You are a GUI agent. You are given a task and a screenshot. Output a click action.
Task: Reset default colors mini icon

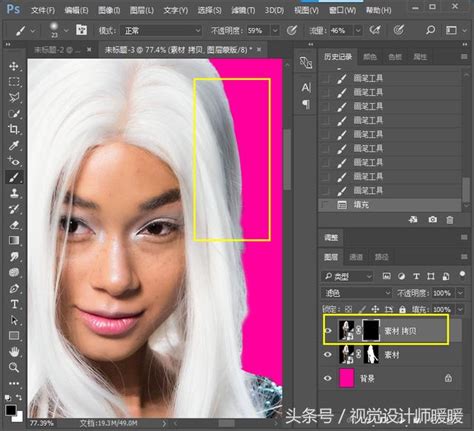[x=8, y=397]
